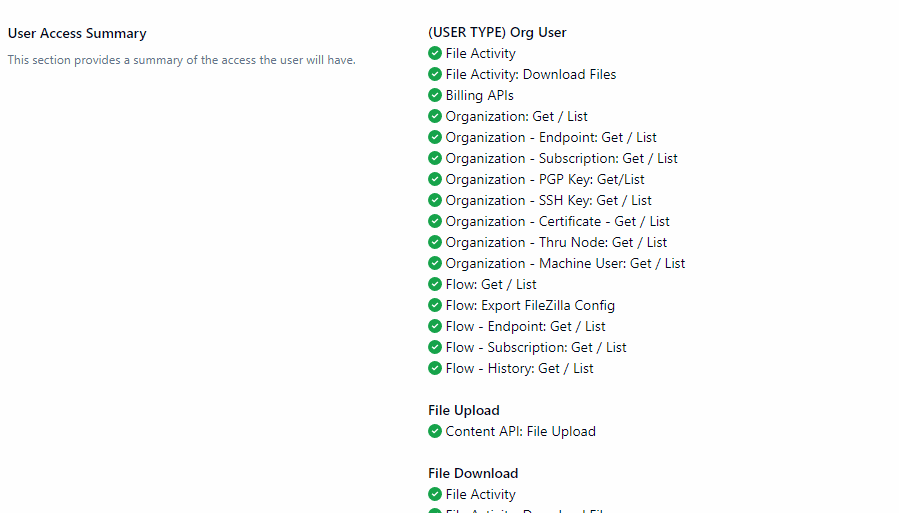The height and width of the screenshot is (513, 899).
Task: Click the File Upload section heading
Action: (463, 410)
